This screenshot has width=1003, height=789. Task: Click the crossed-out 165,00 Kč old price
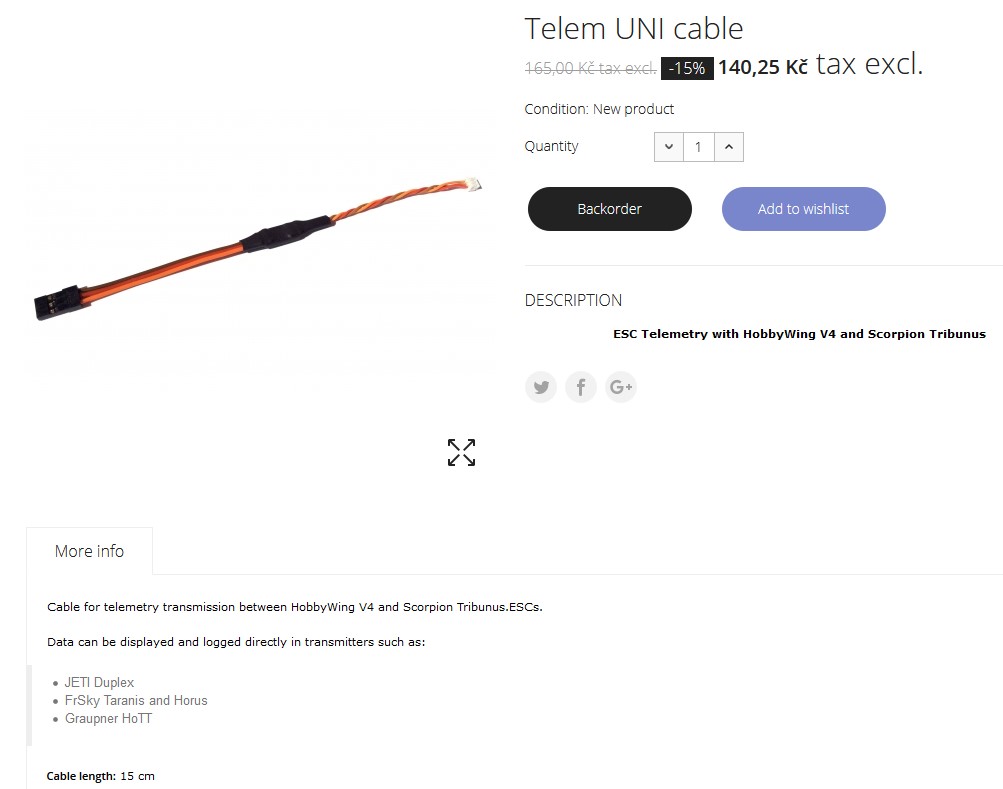(x=590, y=68)
